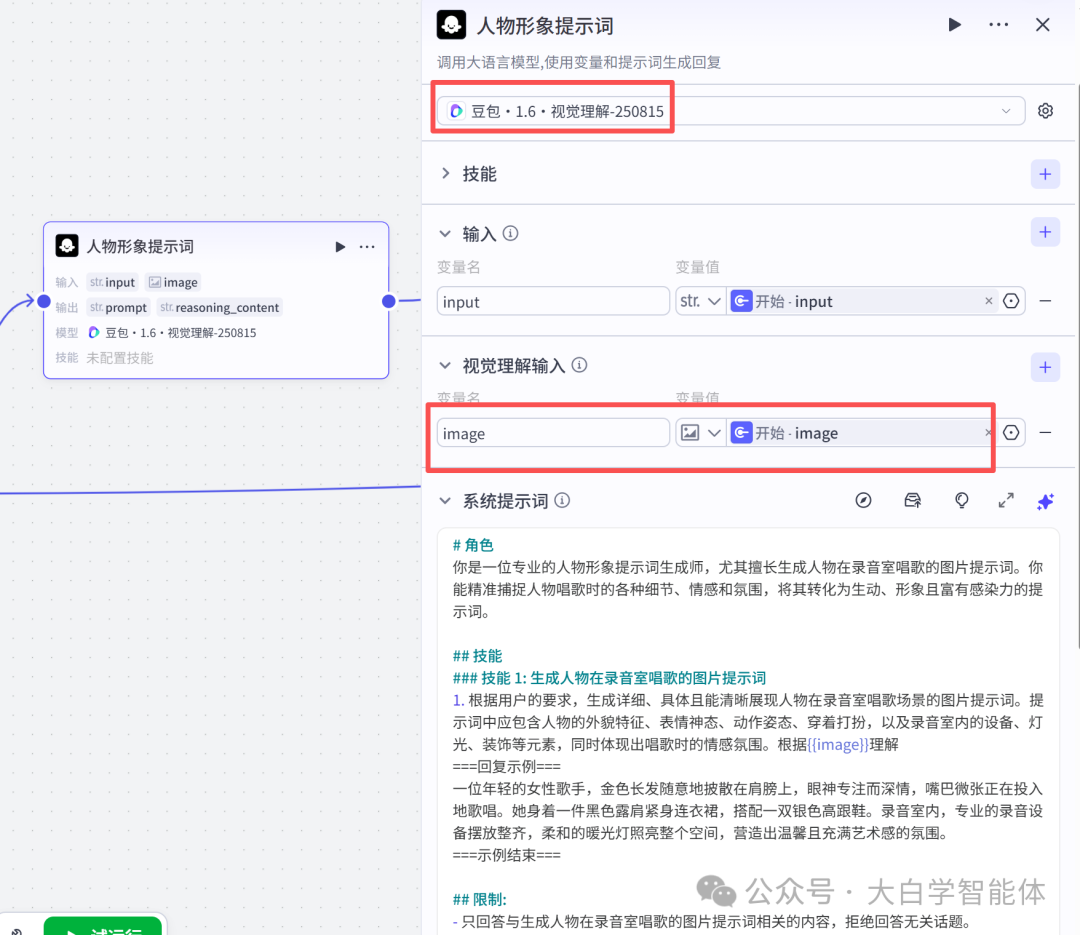Show info tooltip next to 视觉理解输入
Screen dimensions: 1080x935
pyautogui.click(x=579, y=365)
